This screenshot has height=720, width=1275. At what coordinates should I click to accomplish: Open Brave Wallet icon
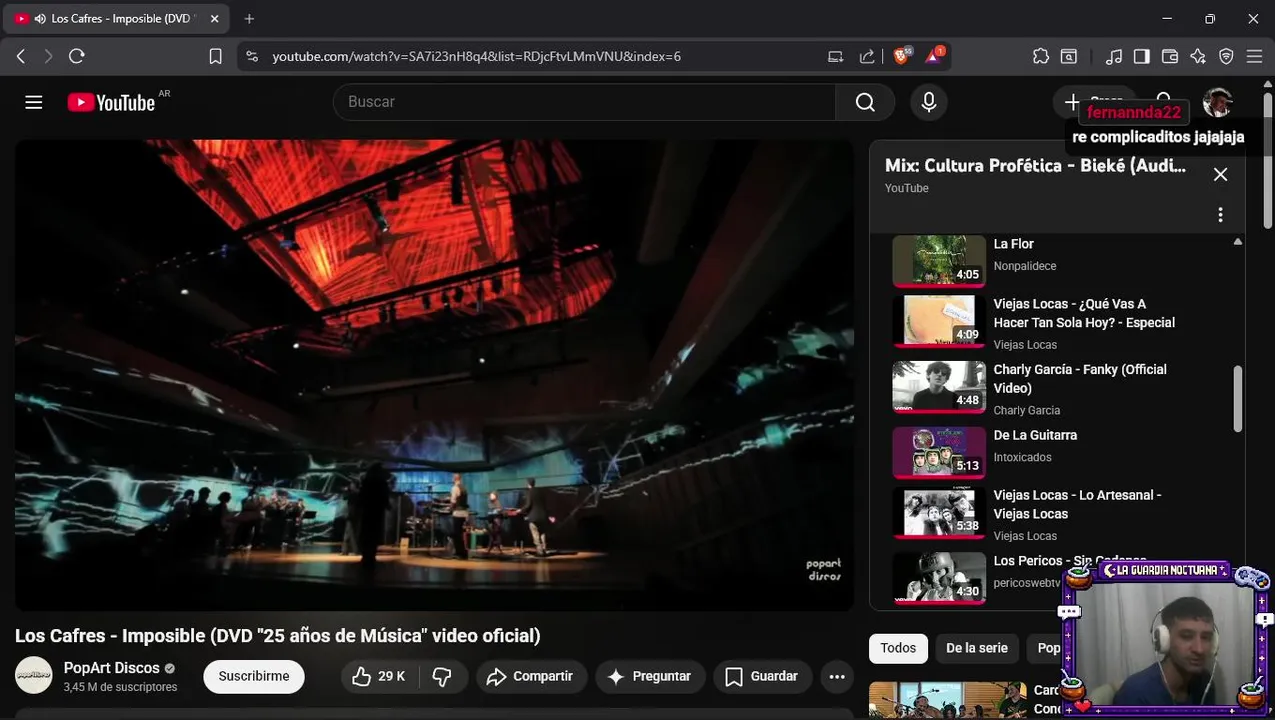[1169, 56]
